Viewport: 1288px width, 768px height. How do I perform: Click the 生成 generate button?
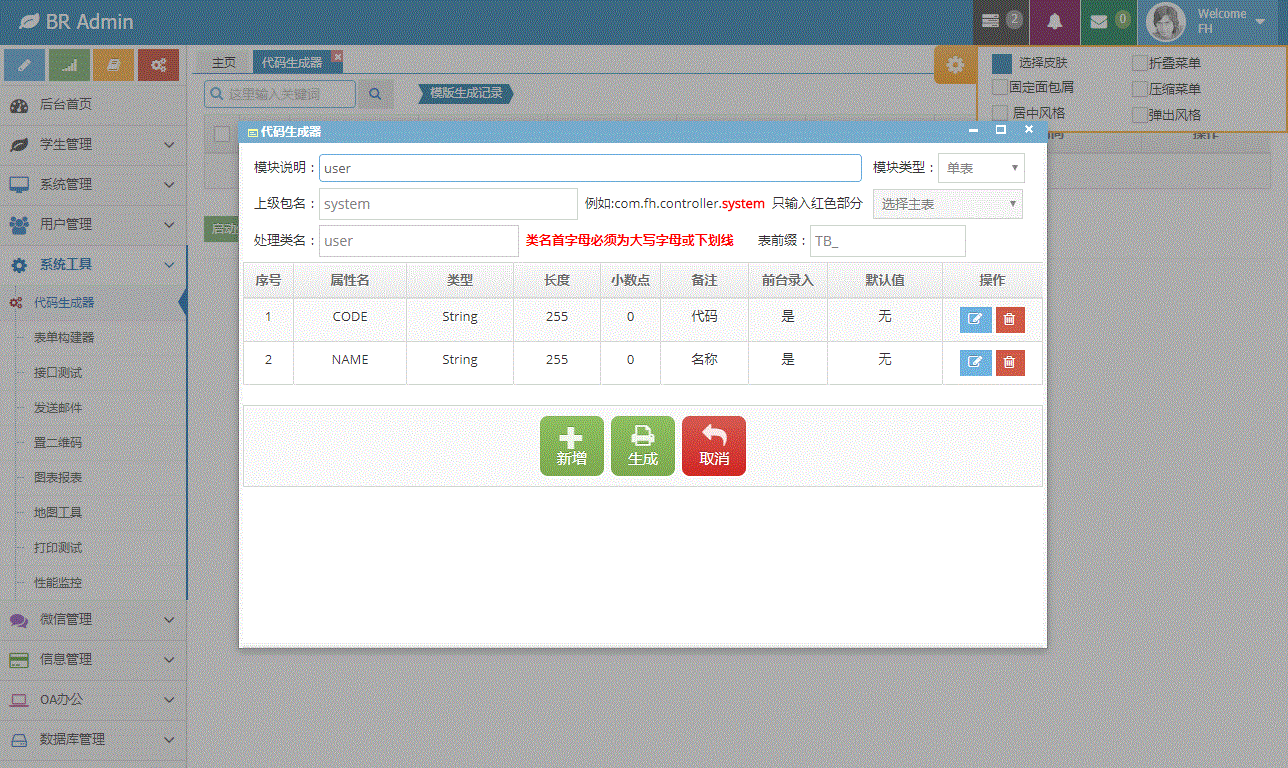[x=643, y=446]
